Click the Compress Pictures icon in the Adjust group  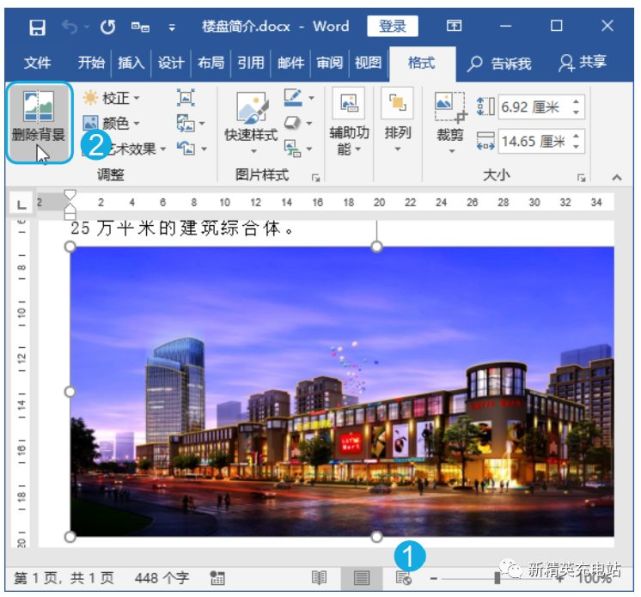pyautogui.click(x=185, y=98)
